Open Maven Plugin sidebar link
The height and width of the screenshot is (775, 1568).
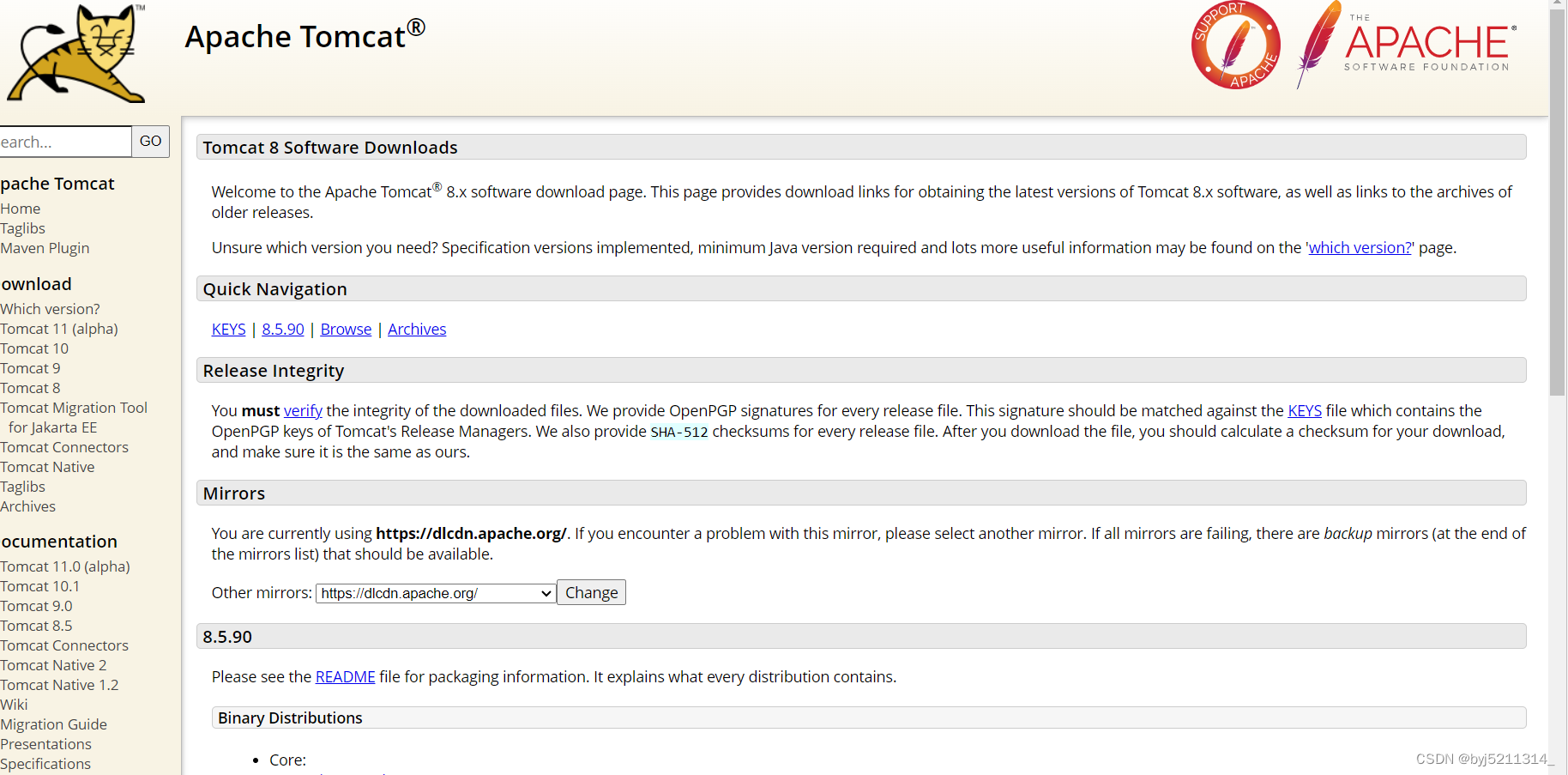pos(45,248)
